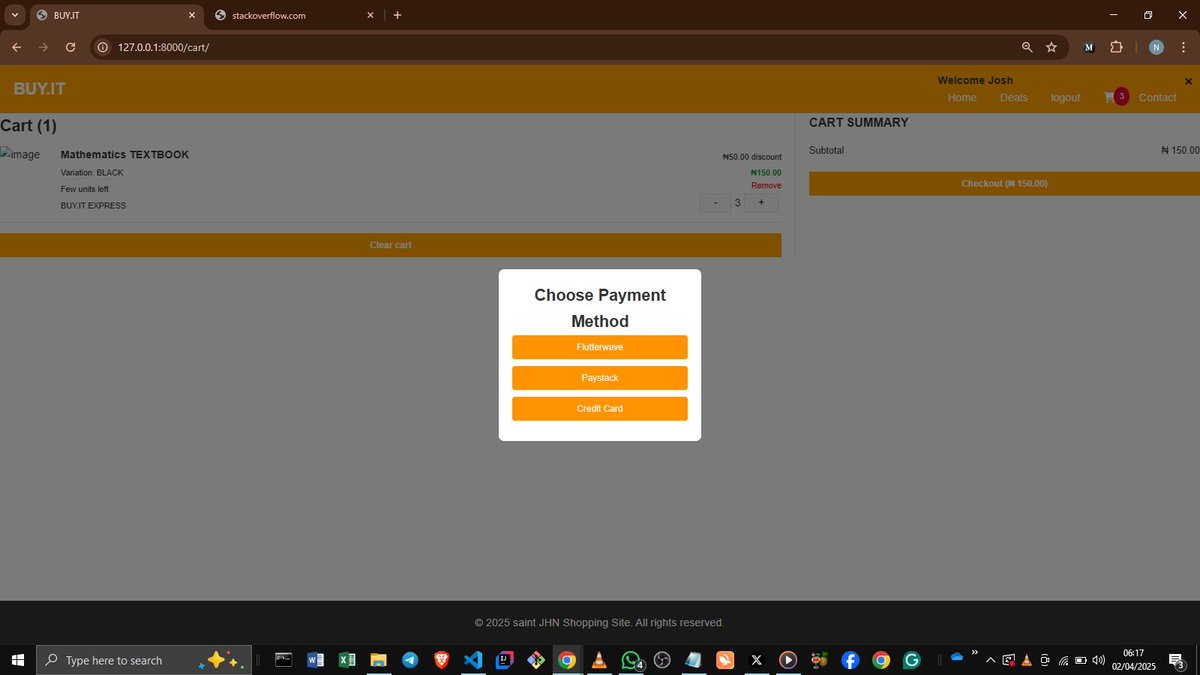Screen dimensions: 1200x675
Task: Open the zoom magnifier icon in address bar
Action: click(x=1027, y=47)
